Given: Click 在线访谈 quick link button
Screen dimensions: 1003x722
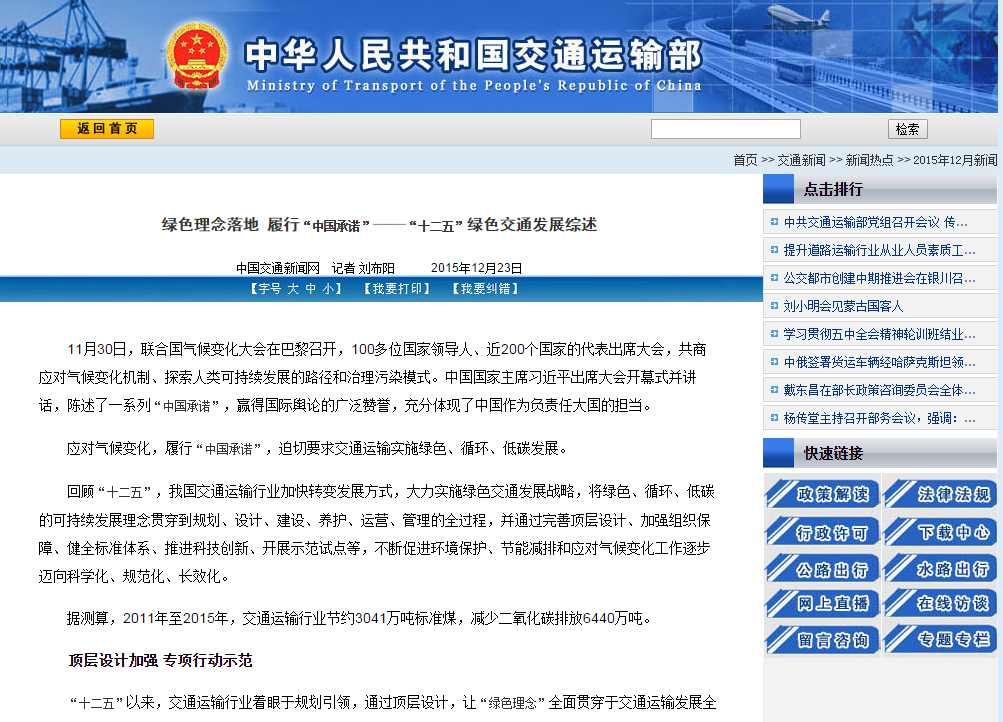Looking at the screenshot, I should 940,603.
